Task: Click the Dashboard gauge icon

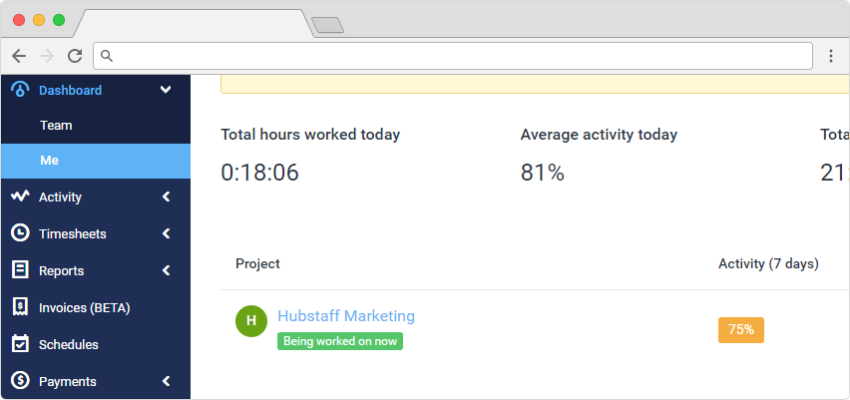Action: coord(20,89)
